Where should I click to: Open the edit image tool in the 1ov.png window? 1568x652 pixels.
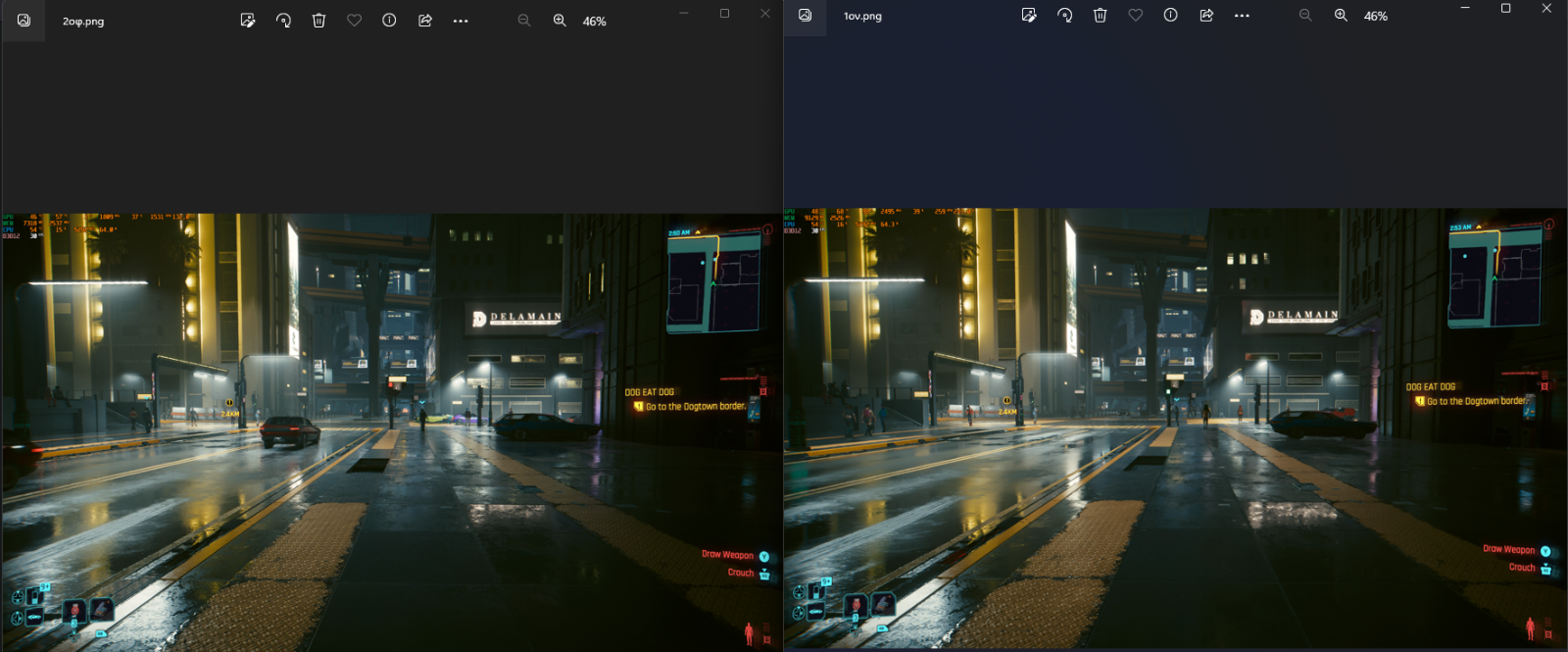pos(1029,16)
